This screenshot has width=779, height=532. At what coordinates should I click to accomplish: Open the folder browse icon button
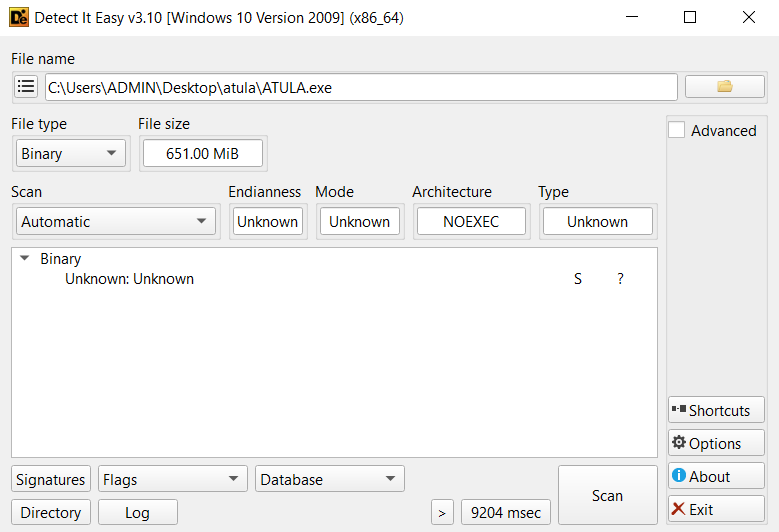pyautogui.click(x=725, y=87)
